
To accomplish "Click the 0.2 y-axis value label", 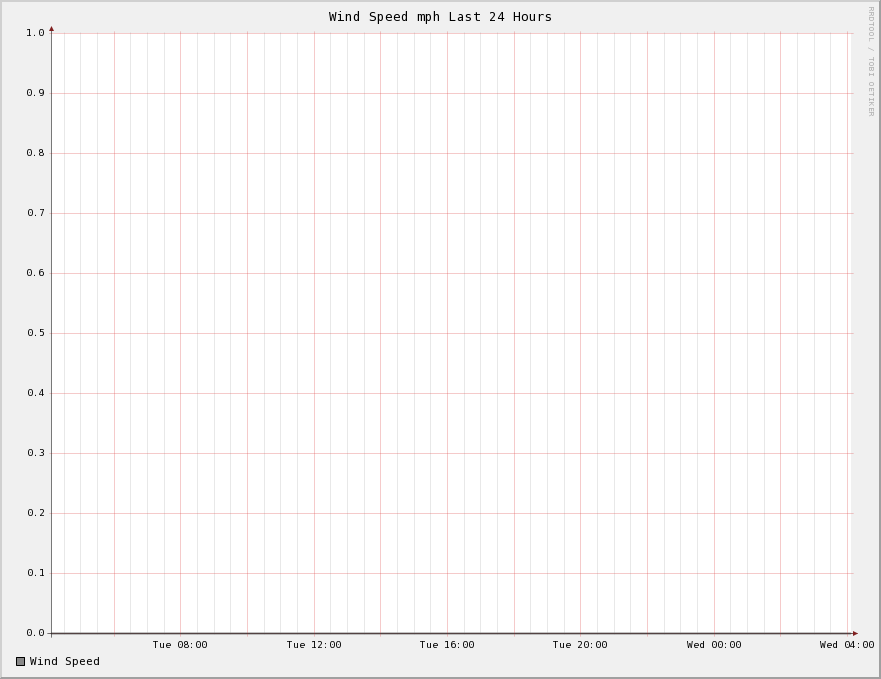I will pyautogui.click(x=36, y=513).
